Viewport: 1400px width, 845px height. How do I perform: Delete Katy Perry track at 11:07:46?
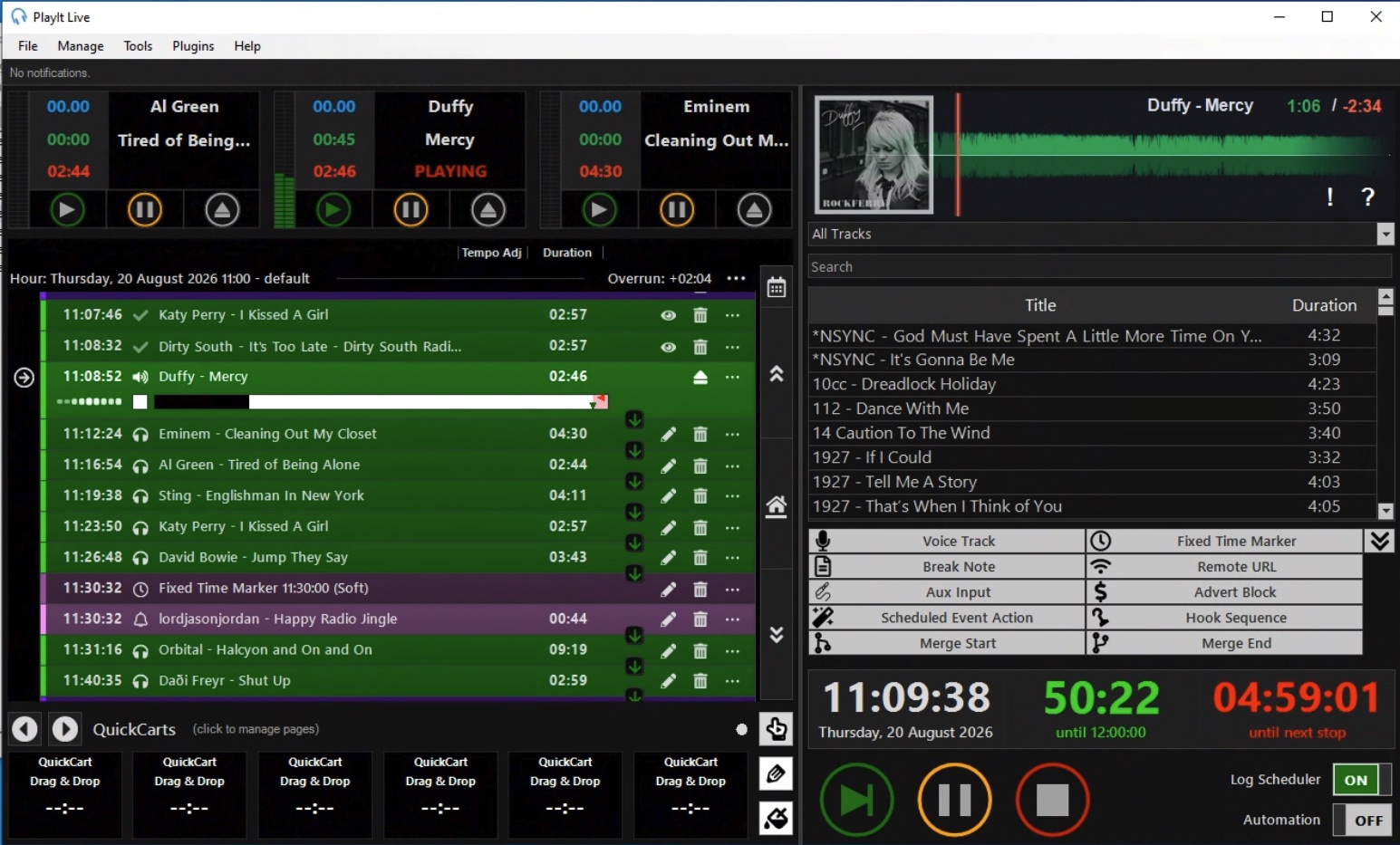[700, 315]
